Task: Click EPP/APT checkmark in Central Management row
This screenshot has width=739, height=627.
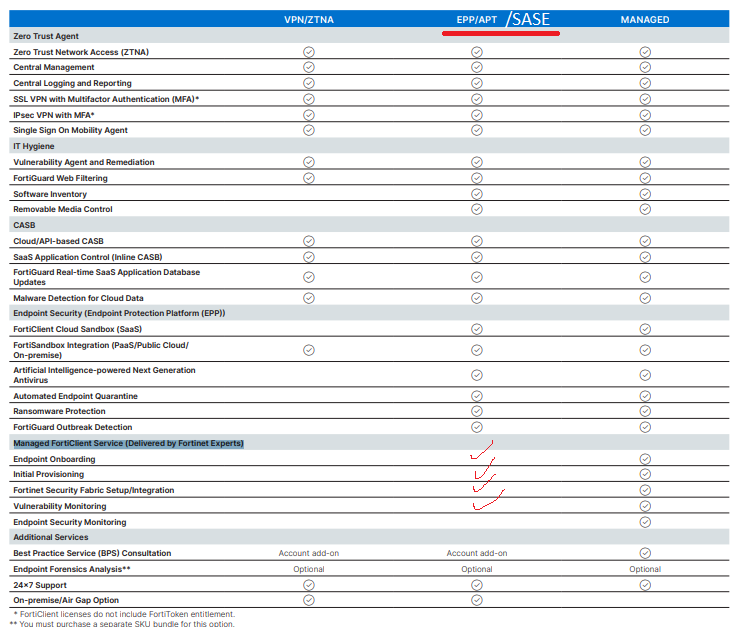Action: click(477, 67)
